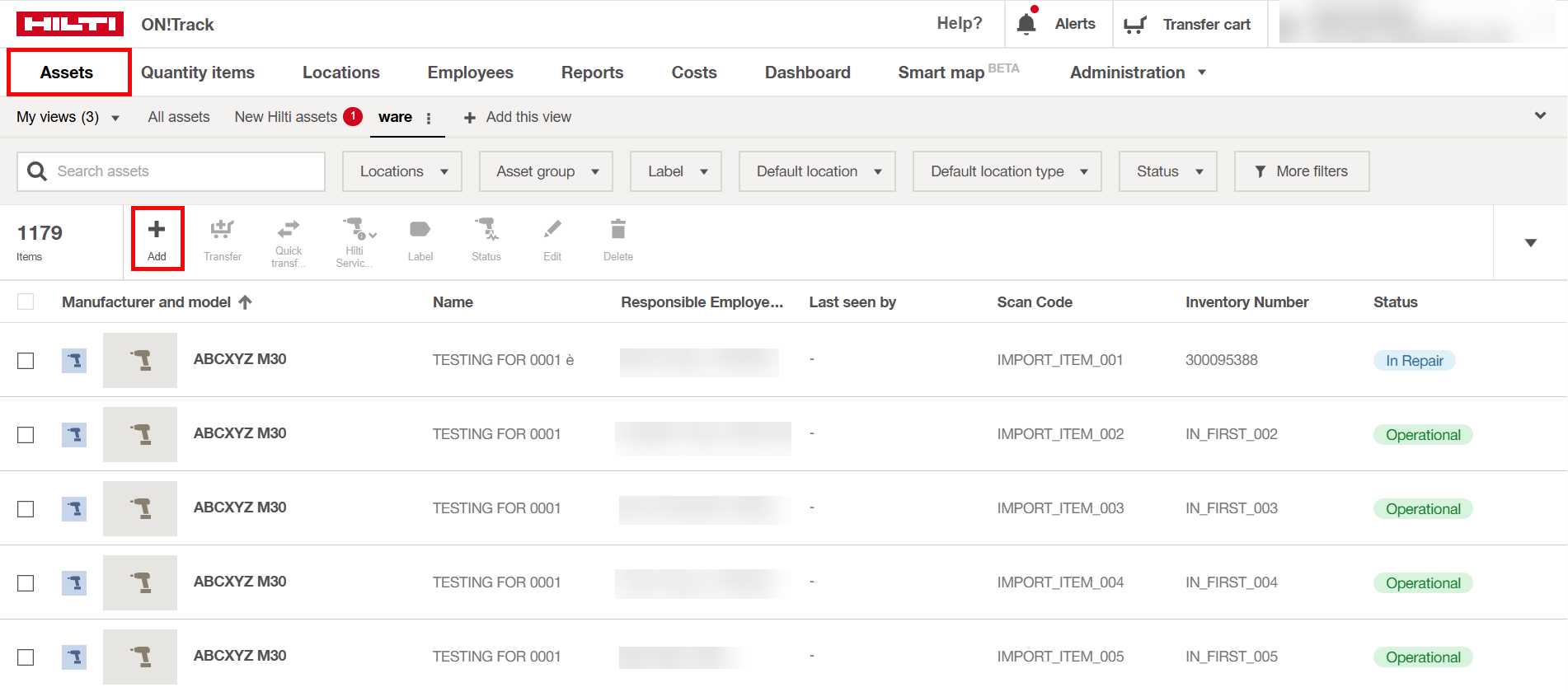This screenshot has width=1568, height=692.
Task: Click the search magnifier icon
Action: pos(37,171)
